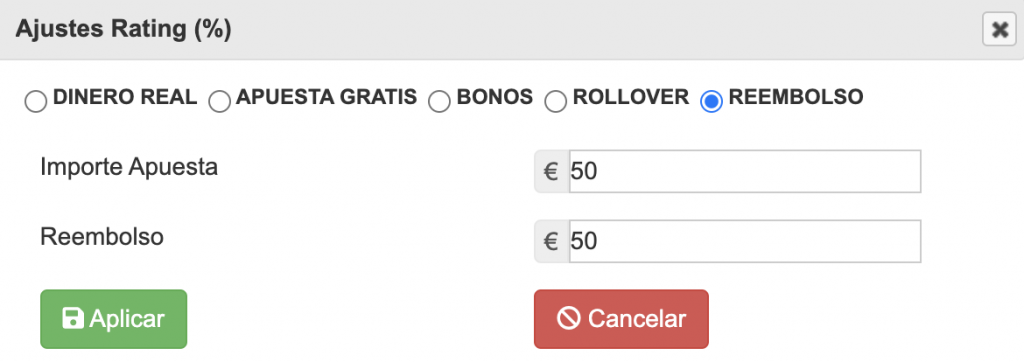Click the euro symbol beside Reembolso field
1024x362 pixels.
click(551, 242)
